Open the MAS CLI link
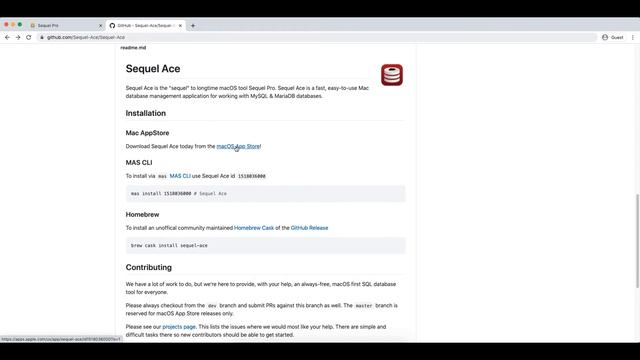Image resolution: width=640 pixels, height=360 pixels. (x=180, y=176)
